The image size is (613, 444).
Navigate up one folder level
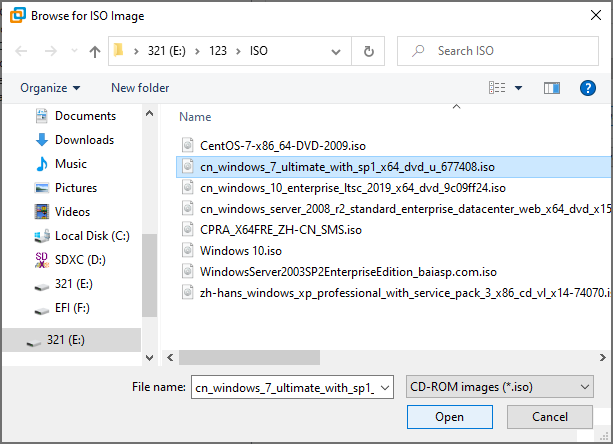pyautogui.click(x=95, y=51)
